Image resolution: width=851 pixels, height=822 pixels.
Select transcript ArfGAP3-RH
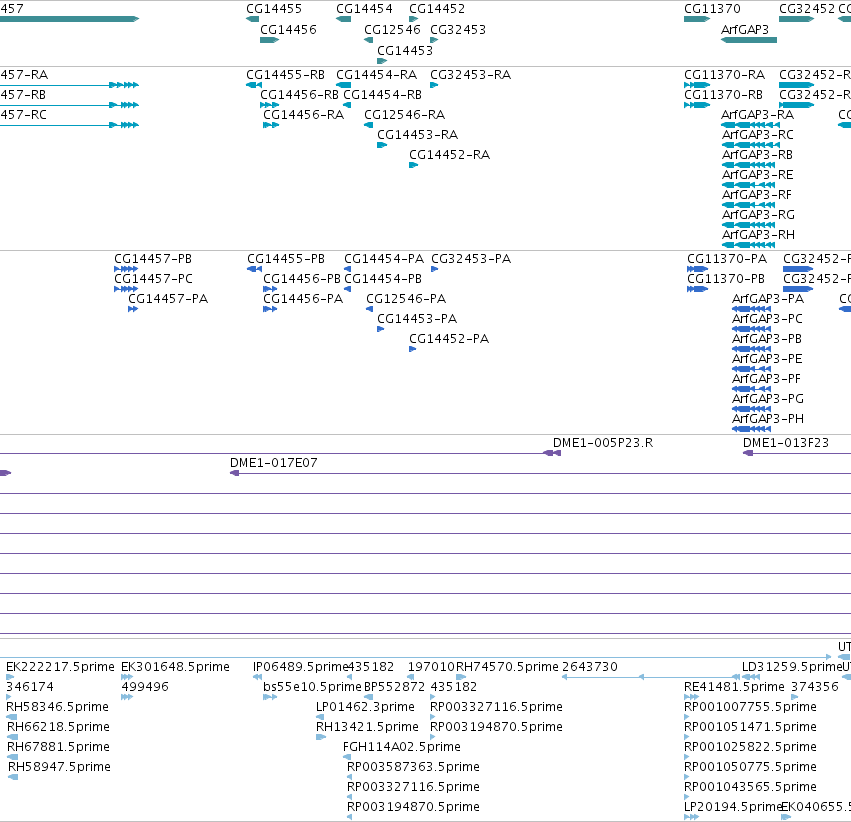coord(758,235)
